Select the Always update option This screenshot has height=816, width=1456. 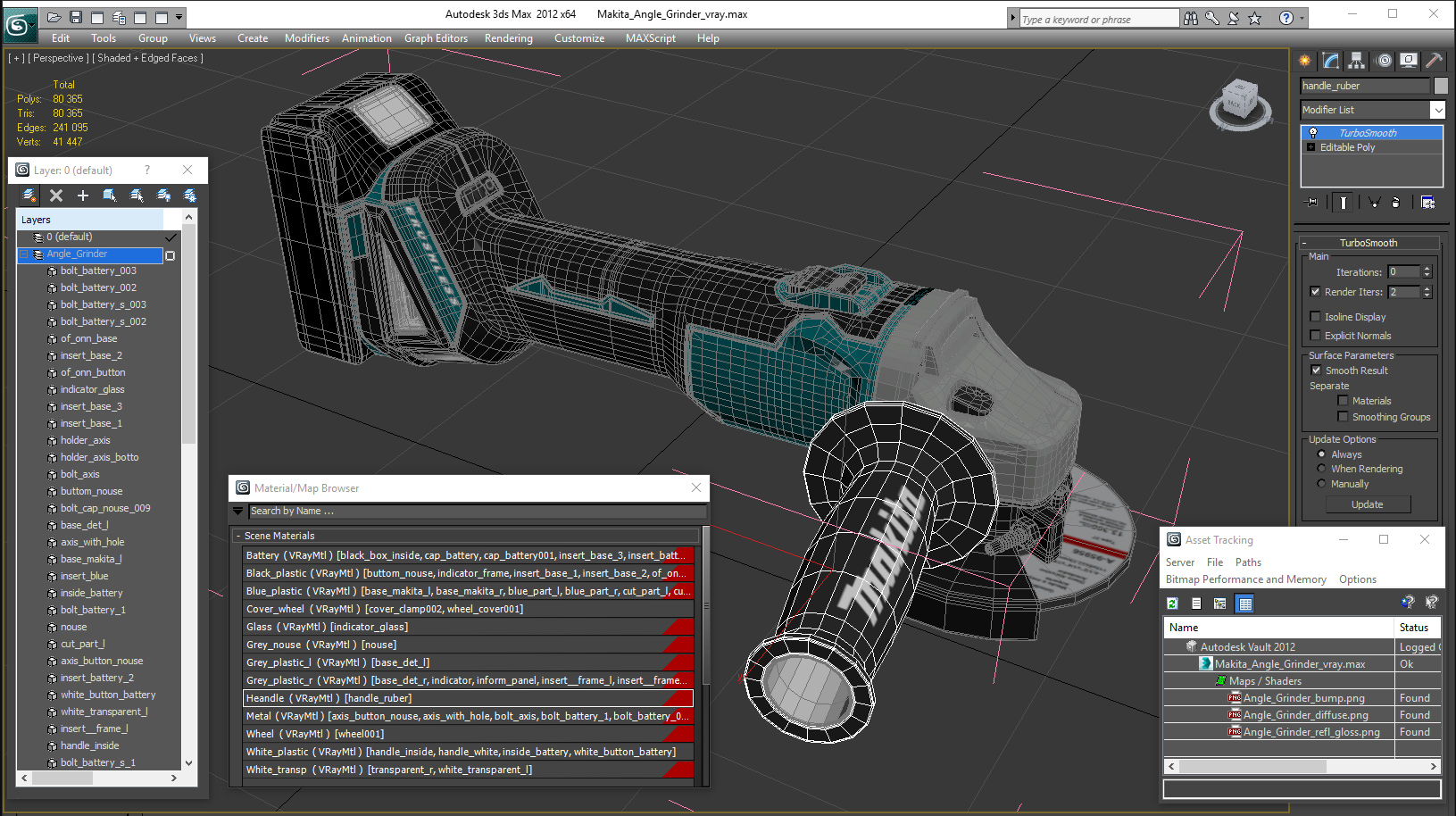[1321, 454]
